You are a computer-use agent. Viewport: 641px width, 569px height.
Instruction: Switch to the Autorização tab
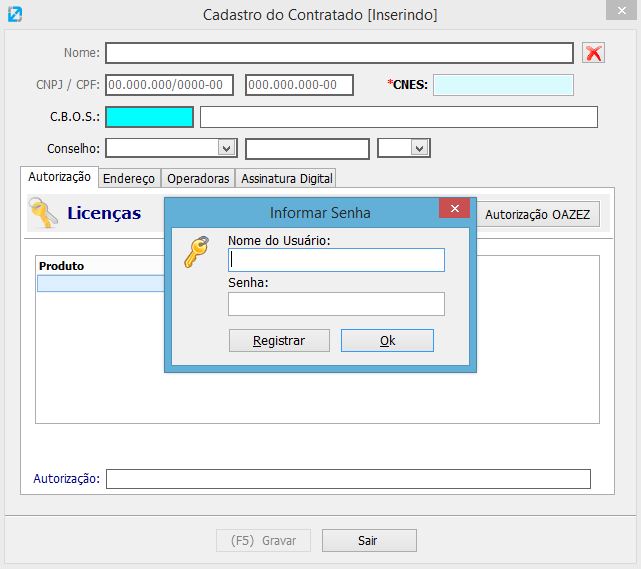60,177
